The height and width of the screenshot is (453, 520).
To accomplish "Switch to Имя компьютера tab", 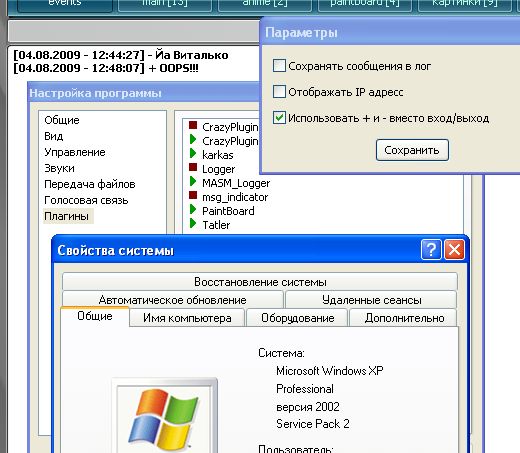I will [187, 318].
